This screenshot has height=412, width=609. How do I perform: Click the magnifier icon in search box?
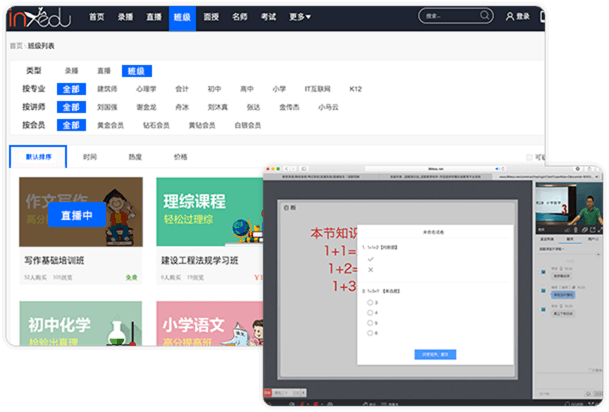click(484, 15)
